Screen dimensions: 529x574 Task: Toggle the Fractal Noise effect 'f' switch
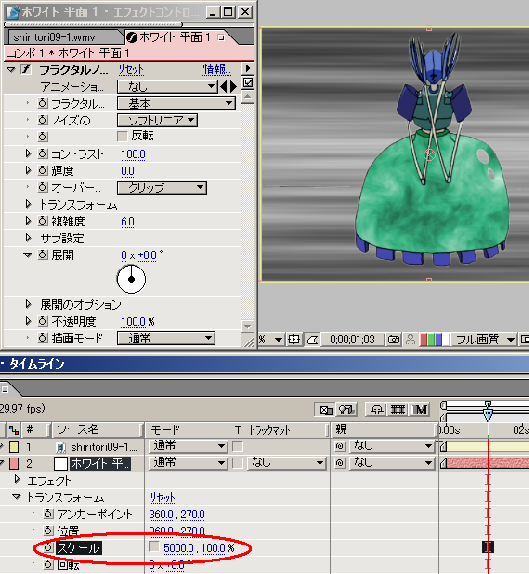point(25,69)
